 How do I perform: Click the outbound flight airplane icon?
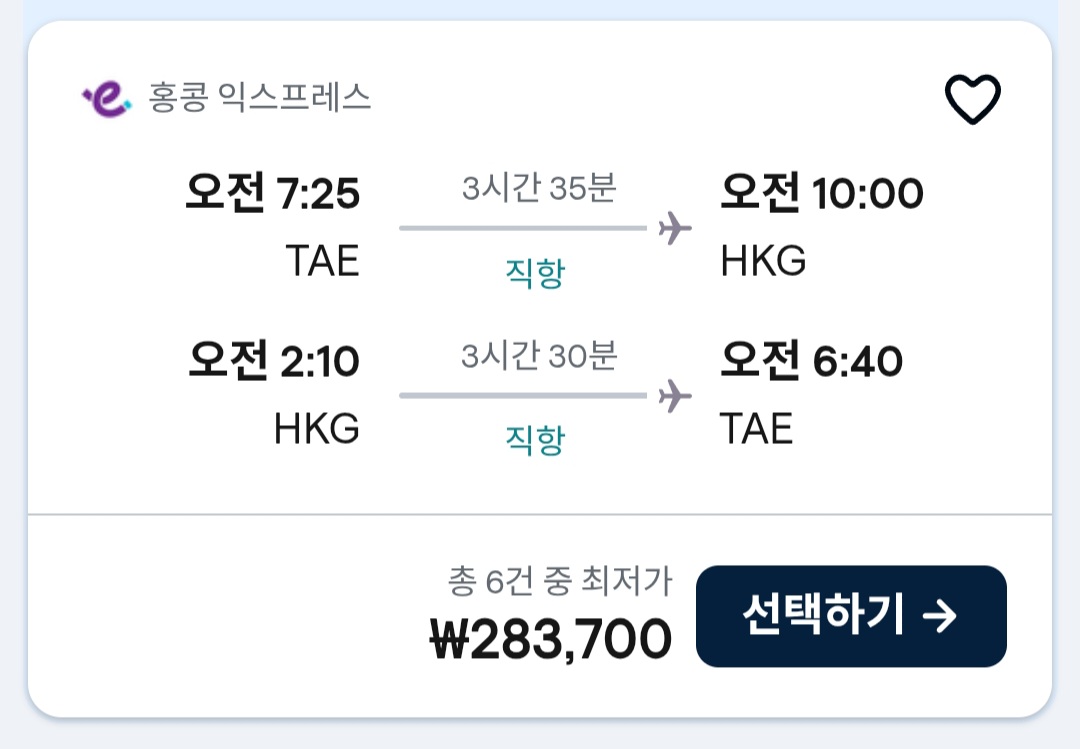675,229
